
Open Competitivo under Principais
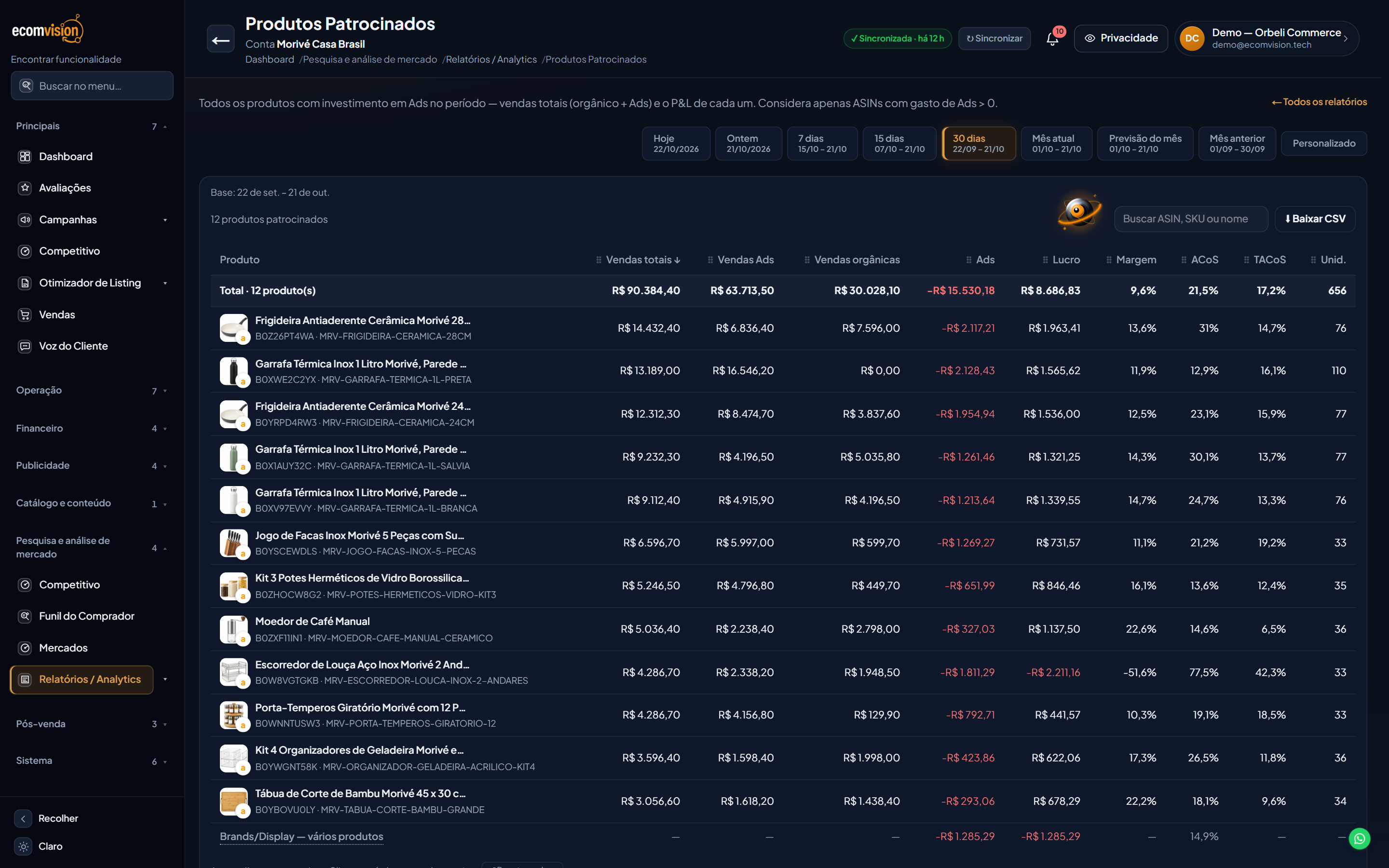click(x=69, y=251)
